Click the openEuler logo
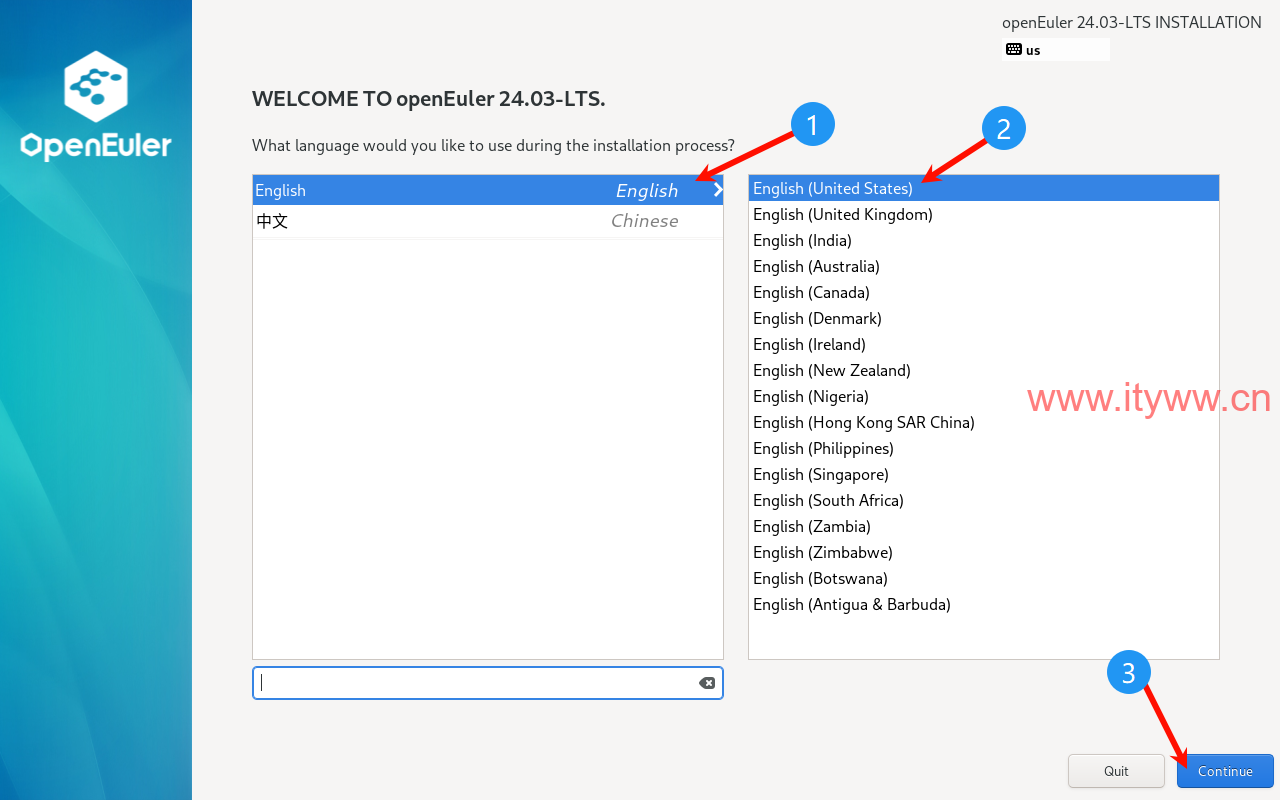 96,105
